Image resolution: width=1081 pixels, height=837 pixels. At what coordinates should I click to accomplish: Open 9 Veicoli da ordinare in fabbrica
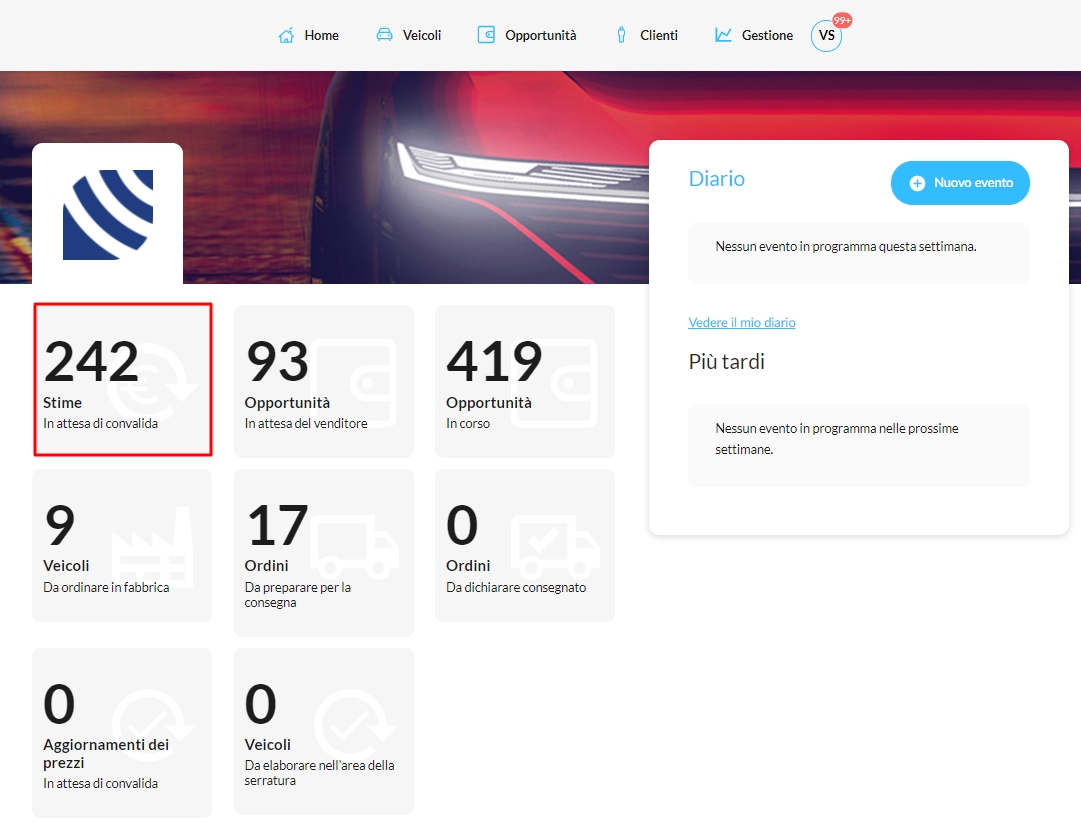point(122,545)
